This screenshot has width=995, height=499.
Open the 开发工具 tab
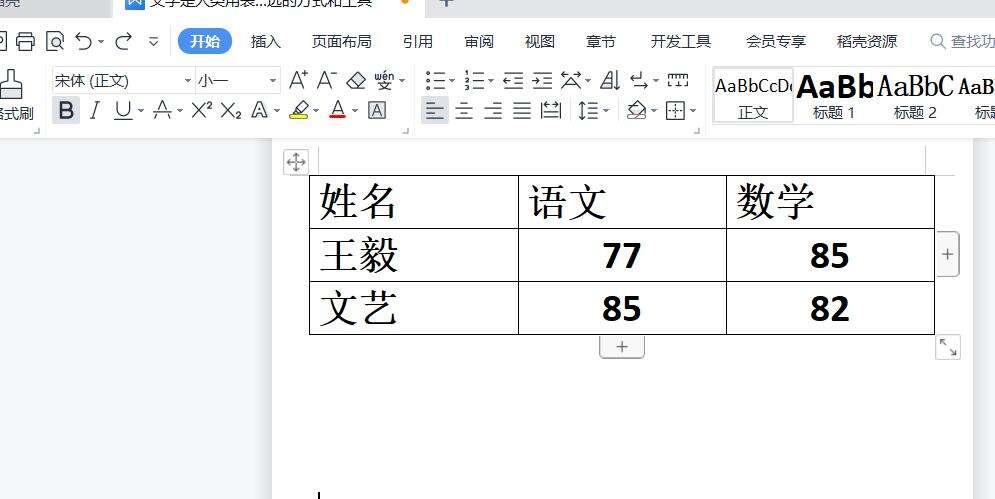[681, 41]
